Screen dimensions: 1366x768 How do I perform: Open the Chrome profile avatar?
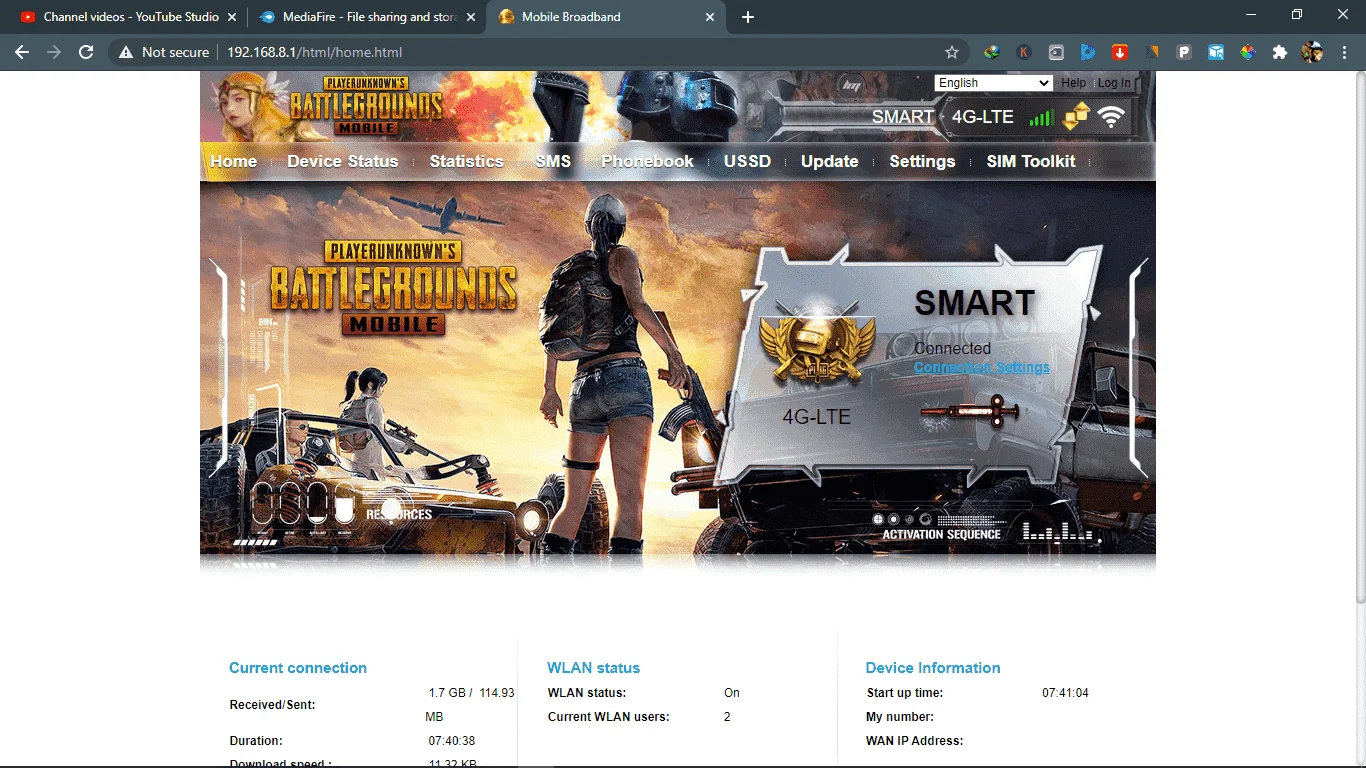point(1312,52)
